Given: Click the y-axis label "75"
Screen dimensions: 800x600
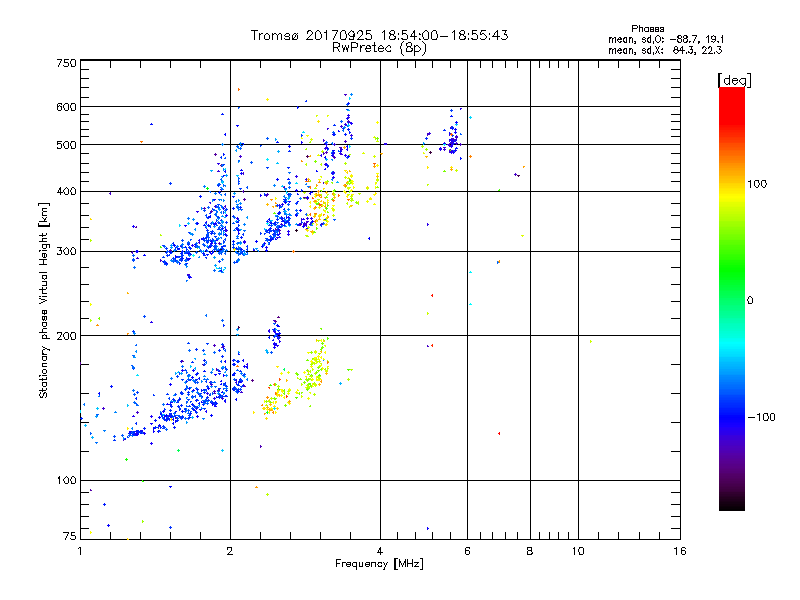Looking at the screenshot, I should coord(70,536).
